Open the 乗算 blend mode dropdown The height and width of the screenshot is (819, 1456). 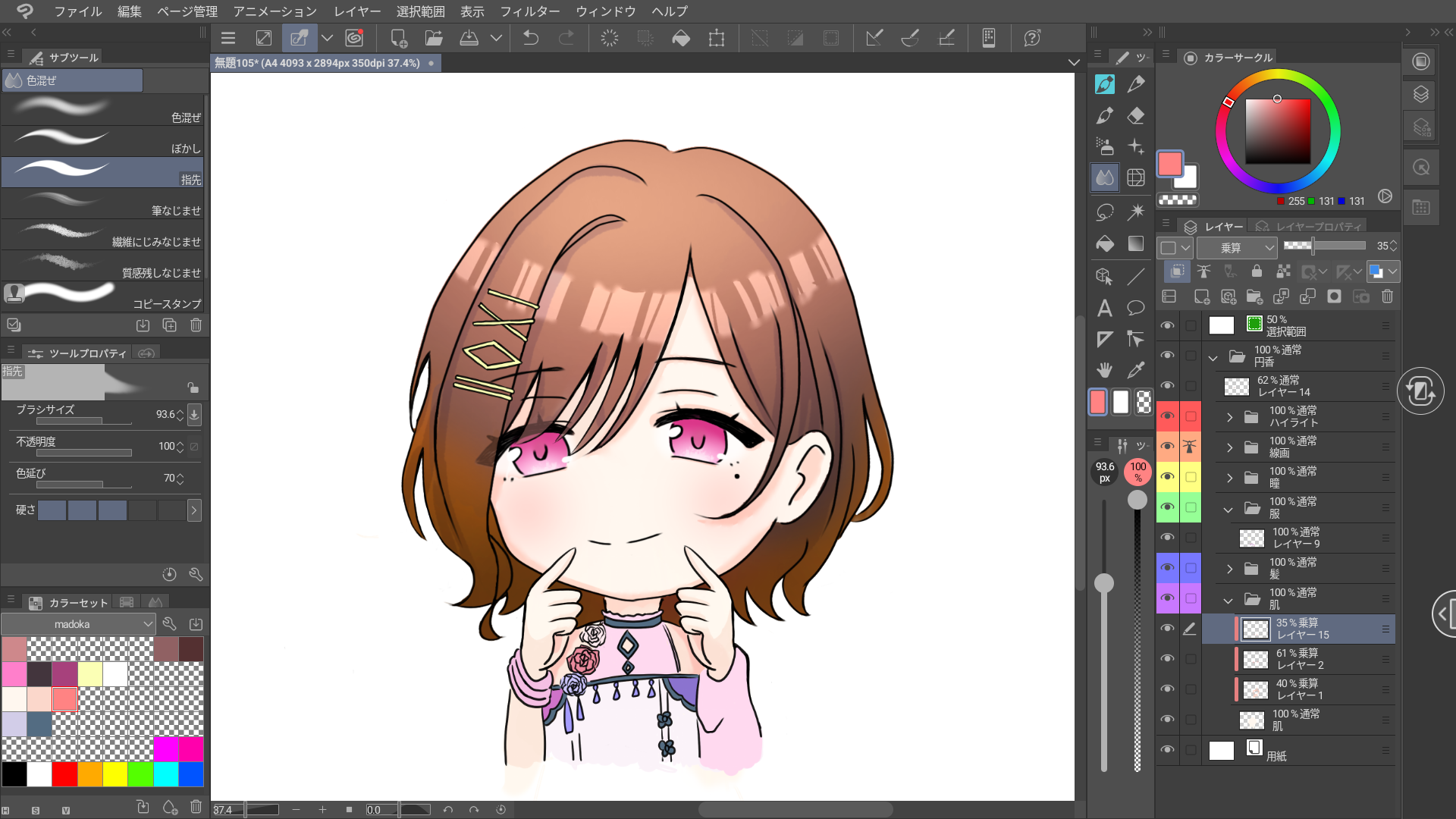click(x=1237, y=248)
